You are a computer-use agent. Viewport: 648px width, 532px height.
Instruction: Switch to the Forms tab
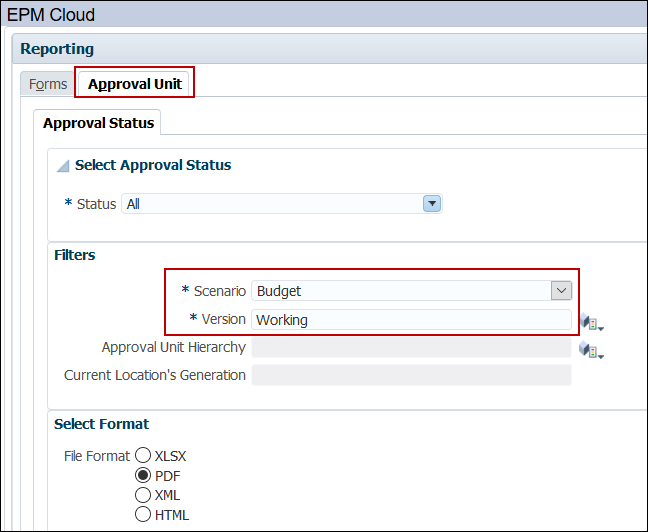[48, 84]
